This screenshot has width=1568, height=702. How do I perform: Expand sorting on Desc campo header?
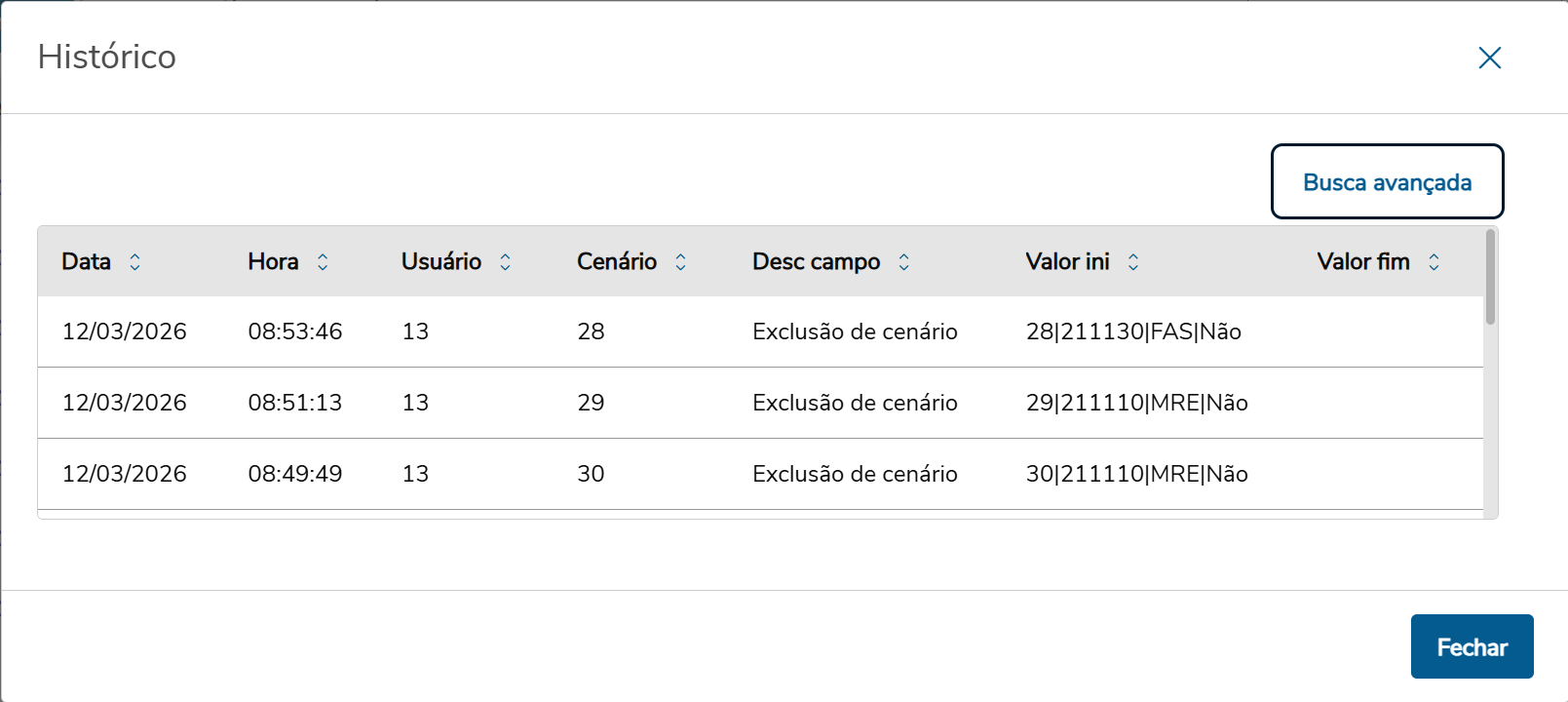[904, 261]
